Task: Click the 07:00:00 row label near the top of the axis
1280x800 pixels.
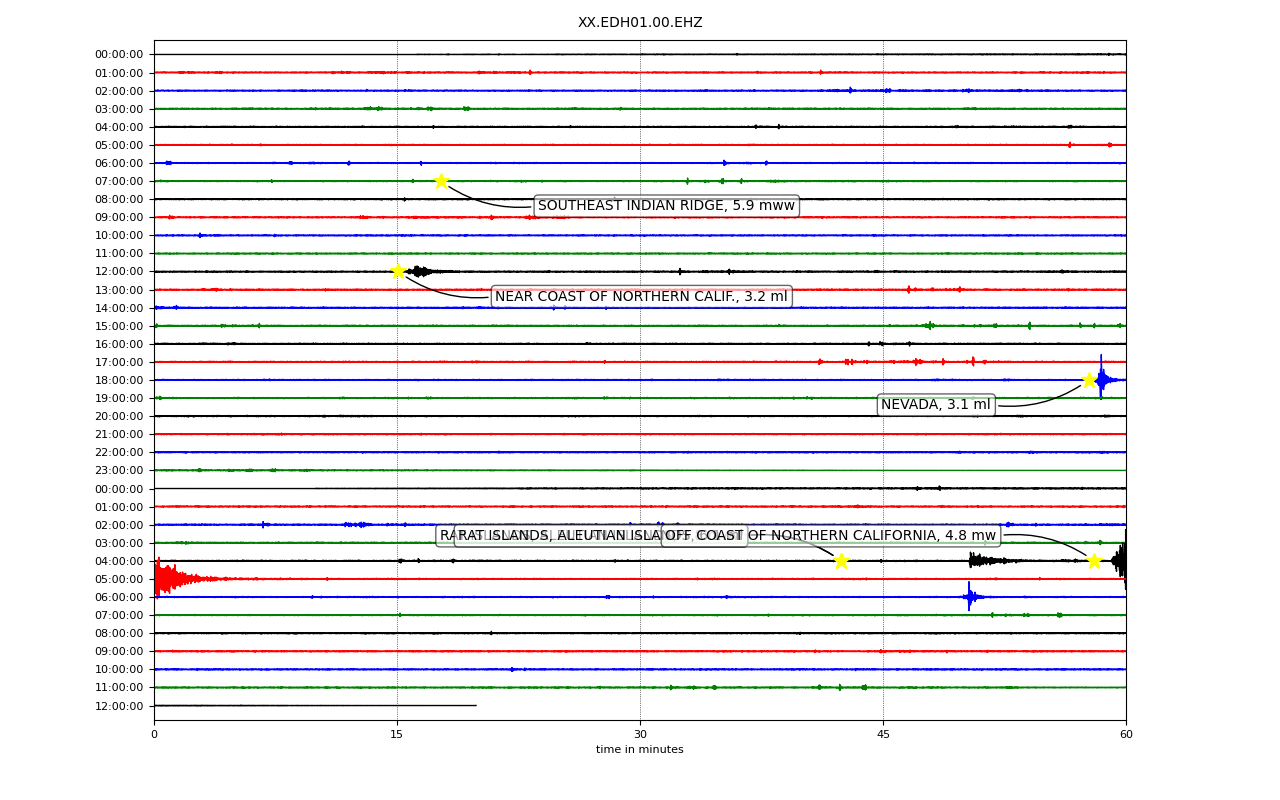Action: pyautogui.click(x=119, y=181)
